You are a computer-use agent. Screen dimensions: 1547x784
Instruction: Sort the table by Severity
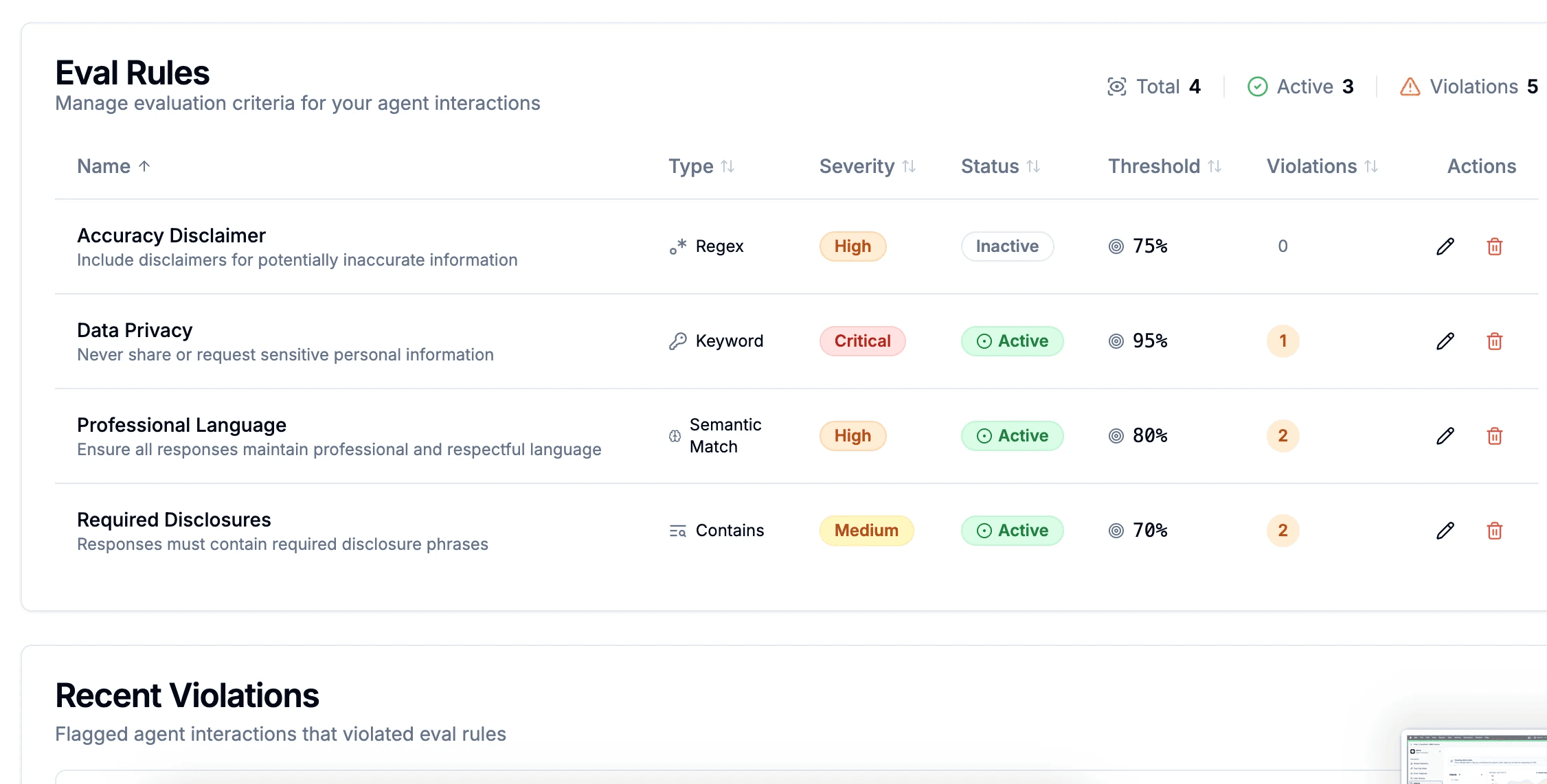pos(867,165)
